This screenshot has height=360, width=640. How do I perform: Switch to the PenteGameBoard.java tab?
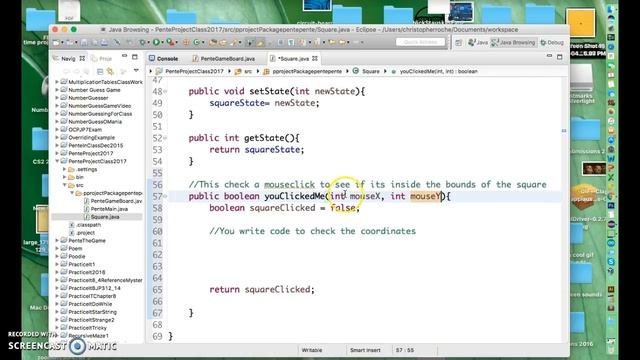(x=224, y=59)
